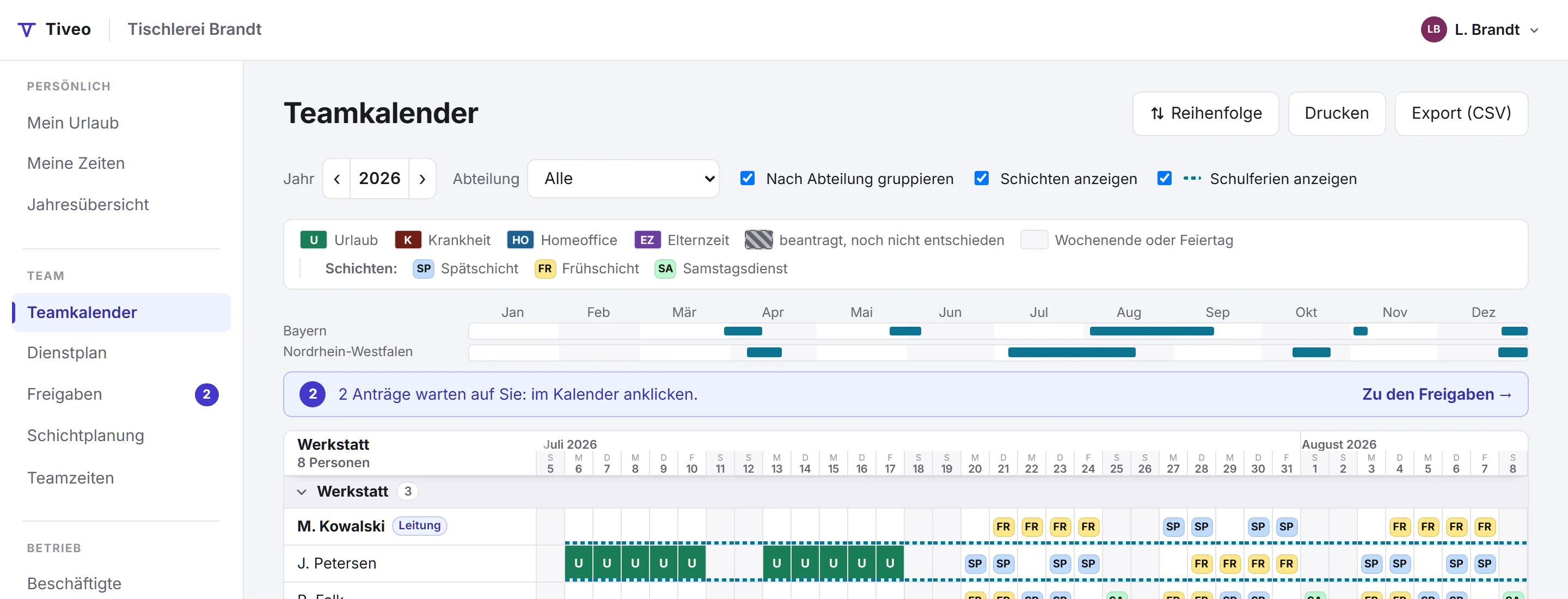Click the Dez month label in year overview
Image resolution: width=1568 pixels, height=599 pixels.
pos(1483,312)
